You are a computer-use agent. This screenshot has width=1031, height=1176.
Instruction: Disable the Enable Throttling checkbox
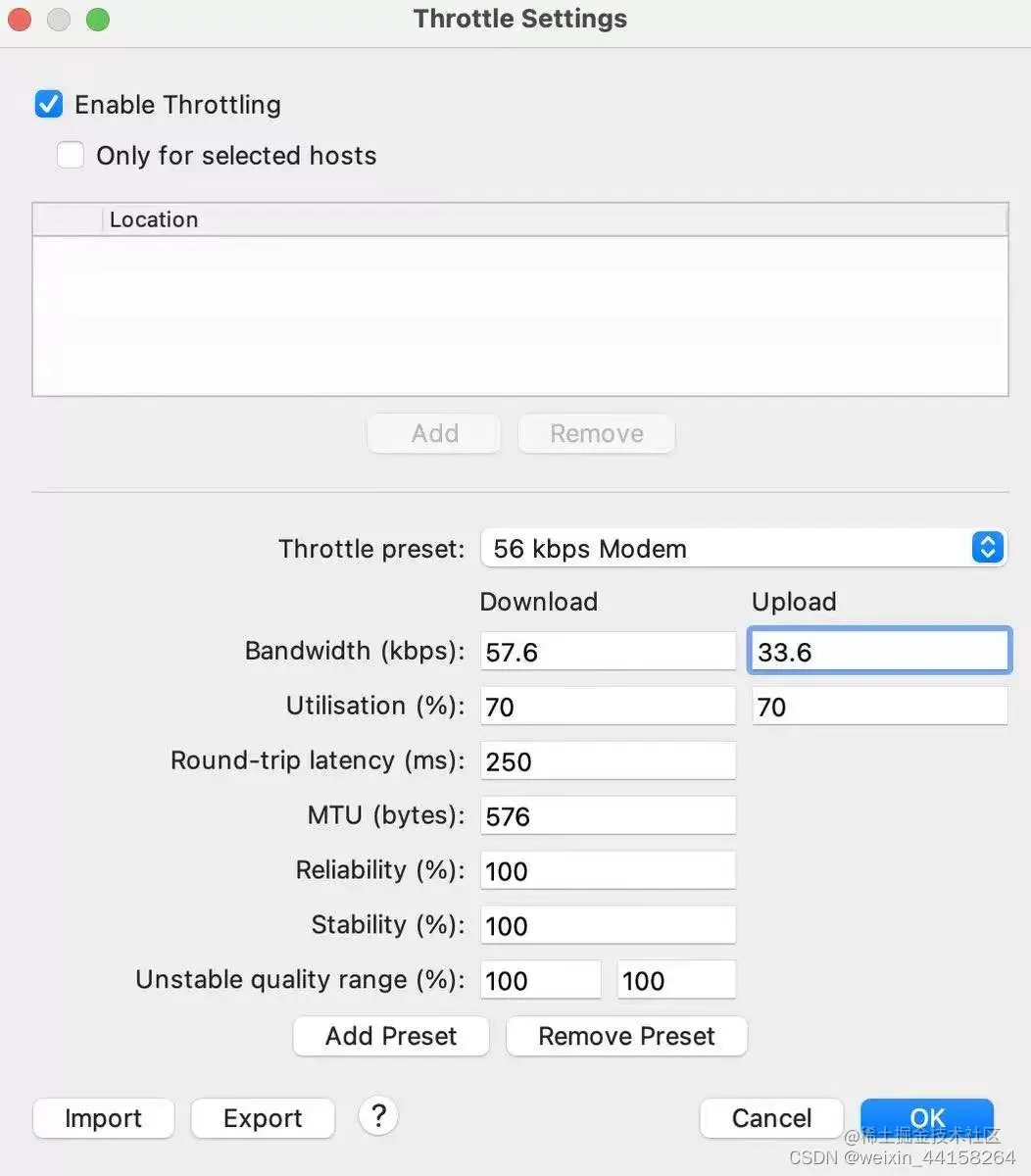pos(49,104)
